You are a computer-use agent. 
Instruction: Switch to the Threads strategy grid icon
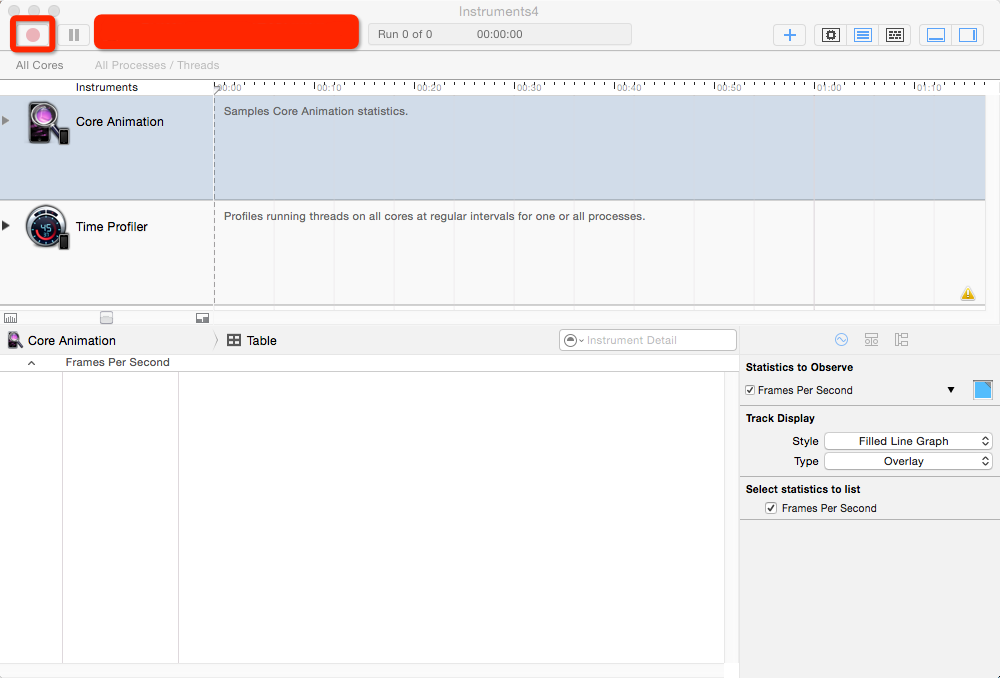coord(895,34)
